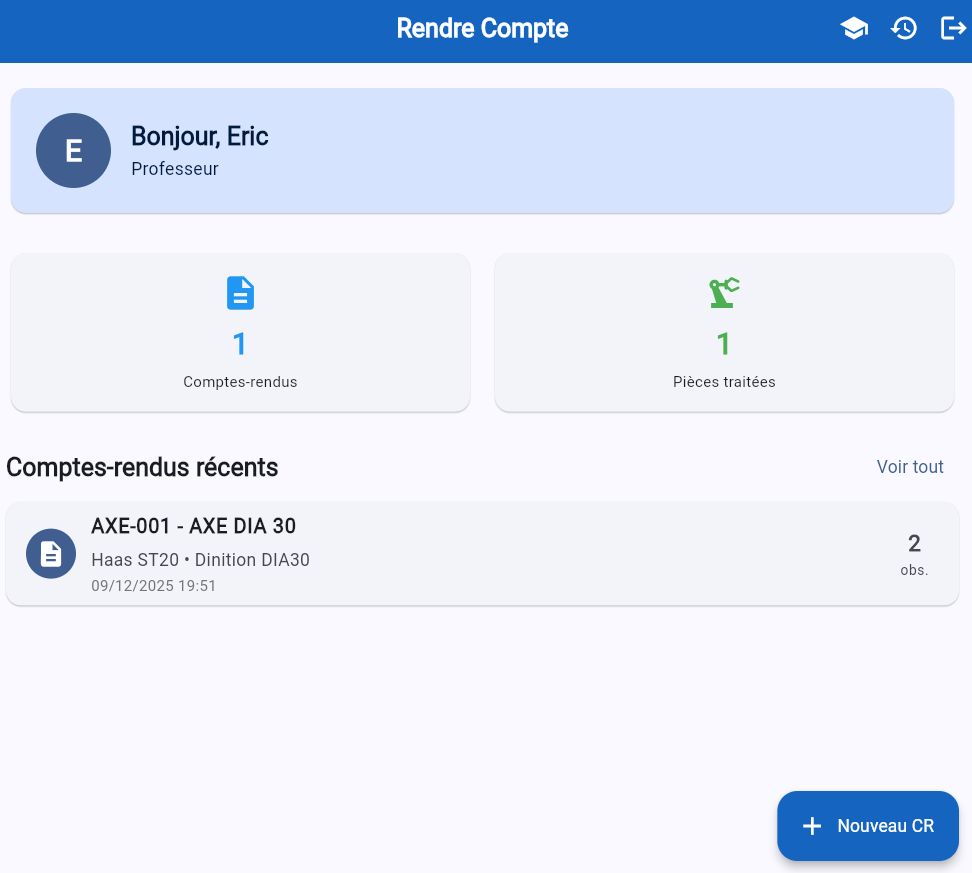Open the history clock icon
Viewport: 972px width, 873px height.
[x=904, y=29]
